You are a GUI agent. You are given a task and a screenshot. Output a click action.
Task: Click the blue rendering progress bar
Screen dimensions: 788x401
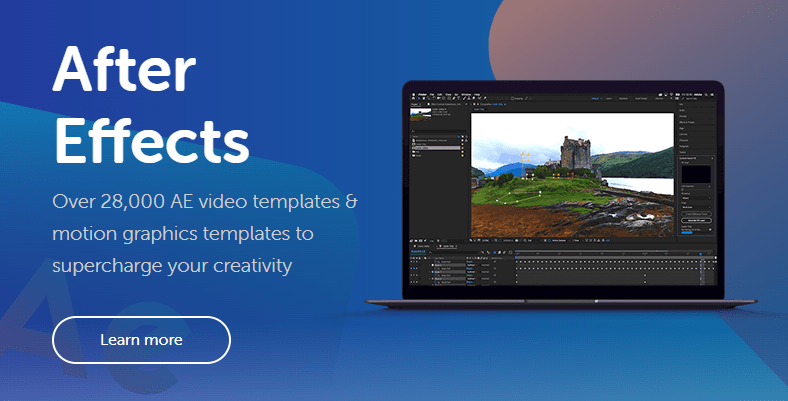tap(686, 233)
